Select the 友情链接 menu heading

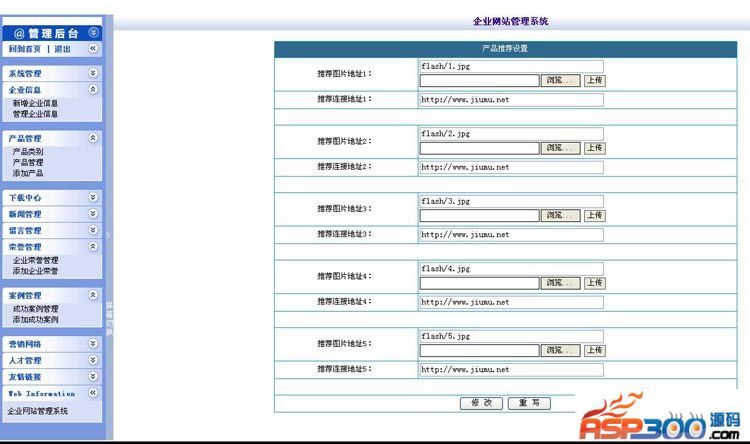(25, 377)
